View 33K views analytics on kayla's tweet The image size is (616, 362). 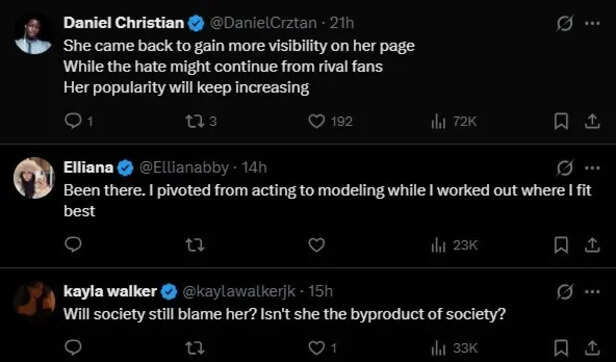454,348
